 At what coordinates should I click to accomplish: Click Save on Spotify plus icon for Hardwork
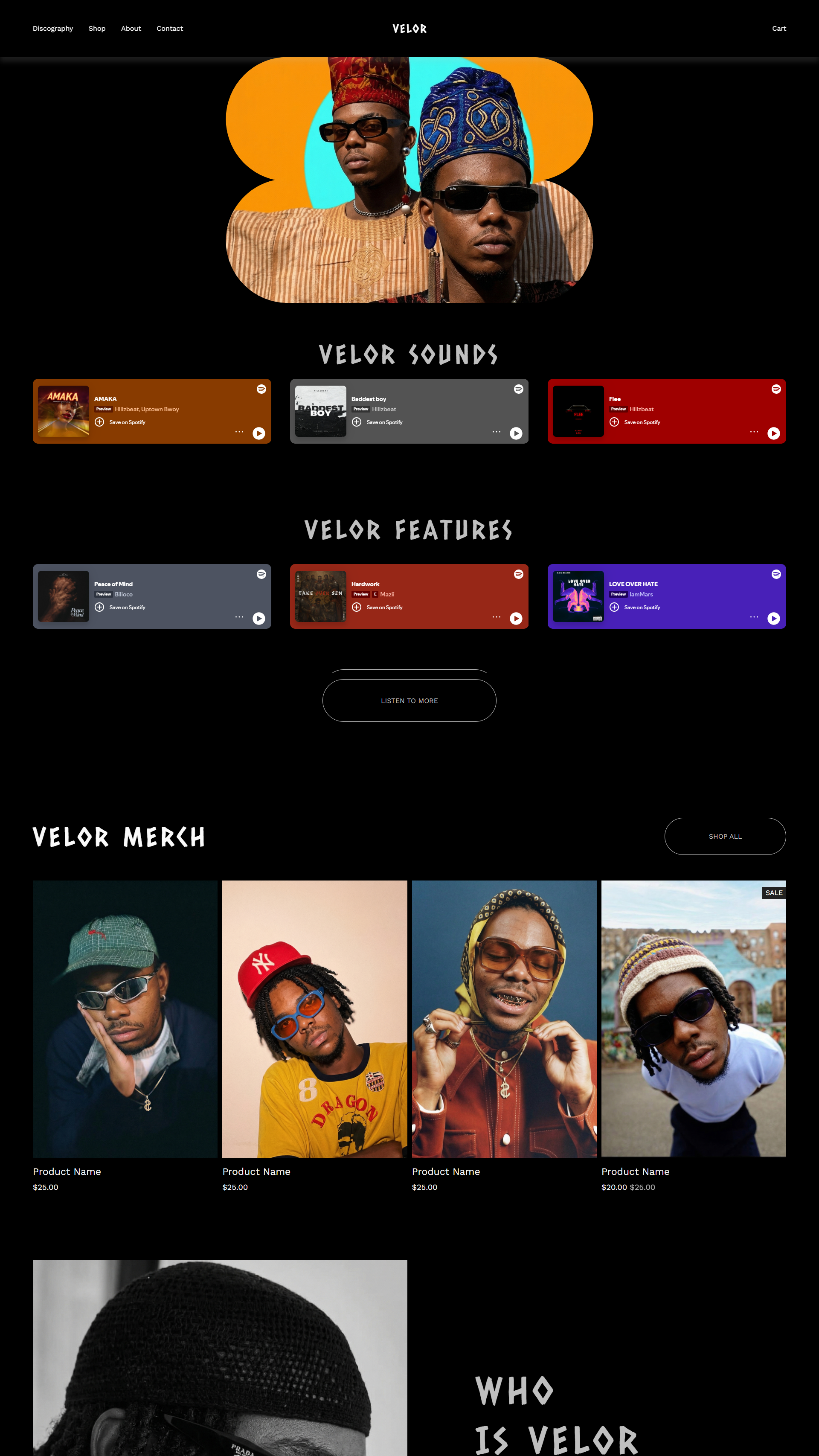357,607
